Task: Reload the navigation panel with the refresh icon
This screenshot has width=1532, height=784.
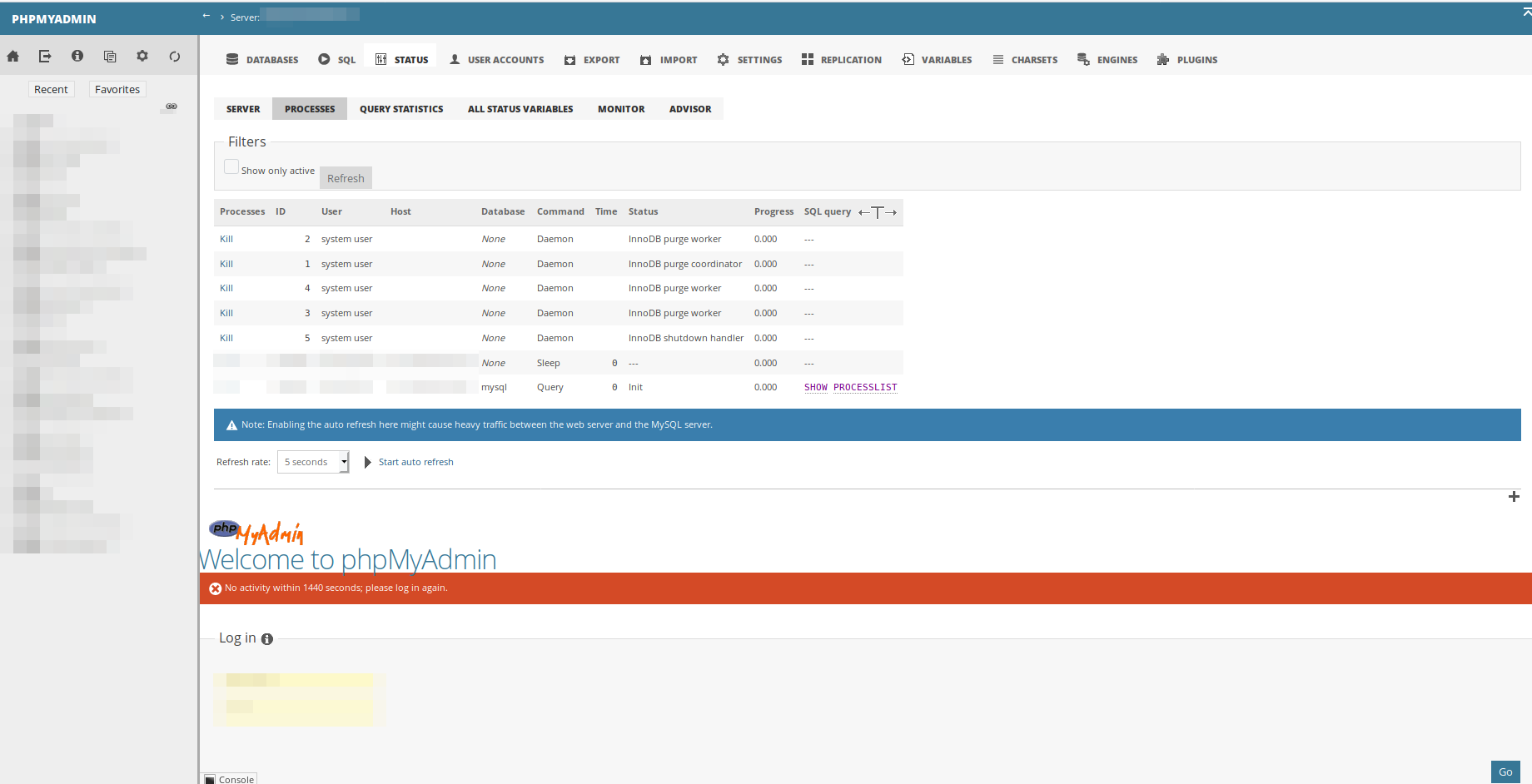Action: [x=175, y=56]
